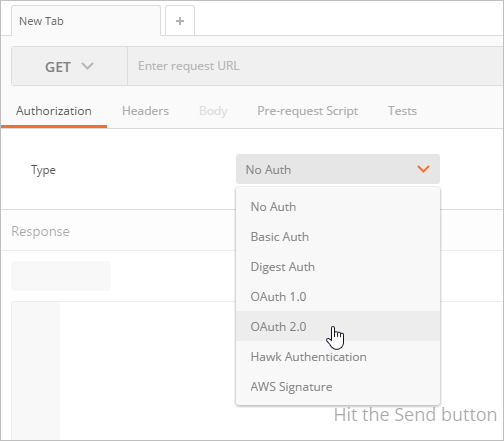Viewport: 504px width, 441px height.
Task: Go to Pre-request Script tab
Action: [x=307, y=111]
